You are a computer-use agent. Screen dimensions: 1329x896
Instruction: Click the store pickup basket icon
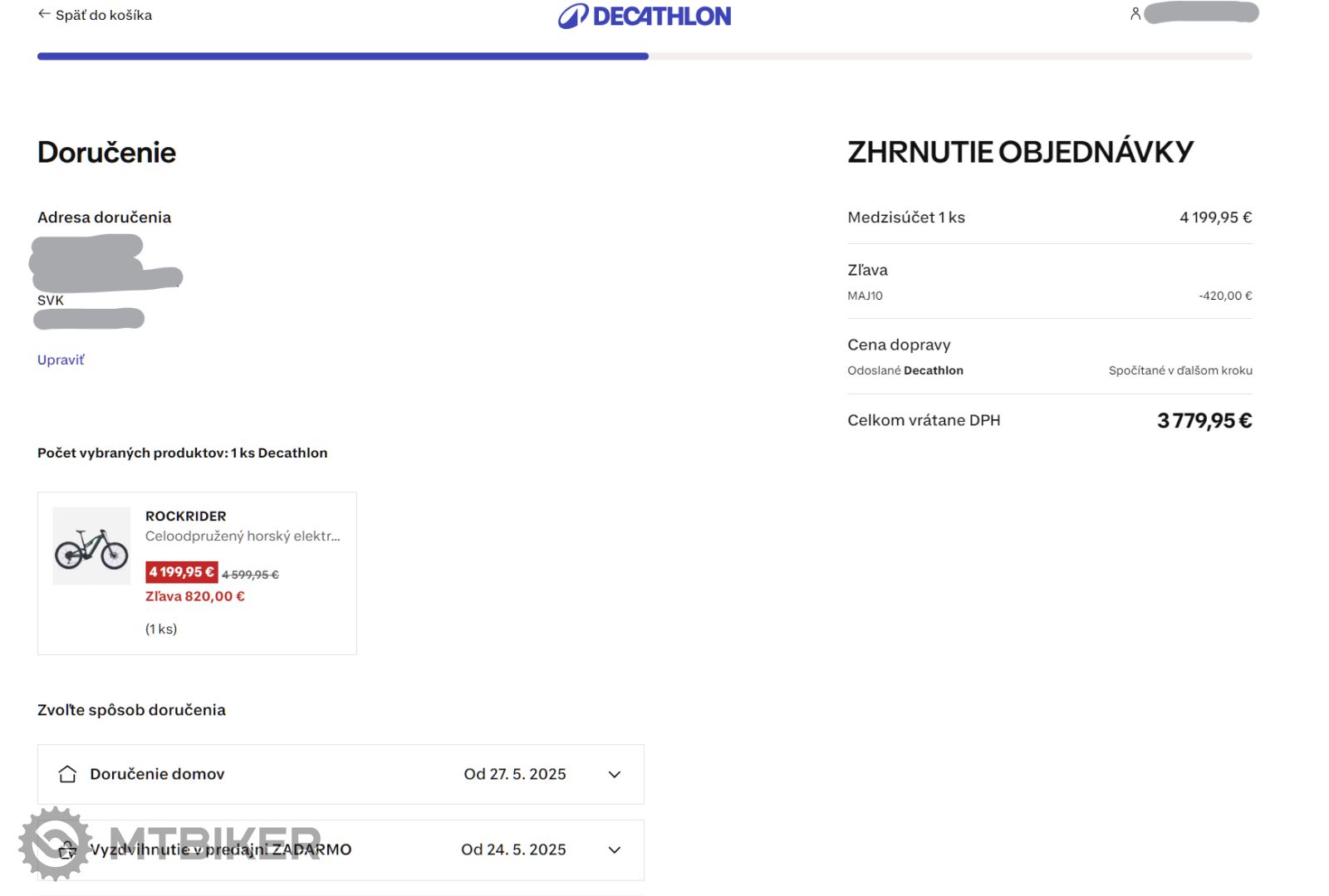67,849
